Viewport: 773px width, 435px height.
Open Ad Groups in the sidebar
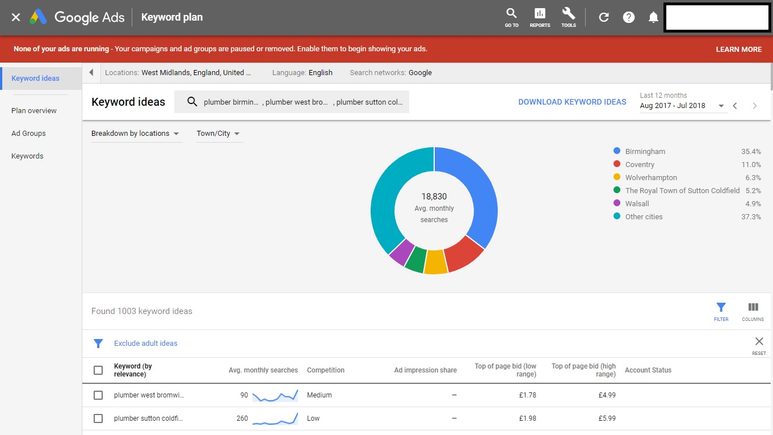tap(29, 133)
